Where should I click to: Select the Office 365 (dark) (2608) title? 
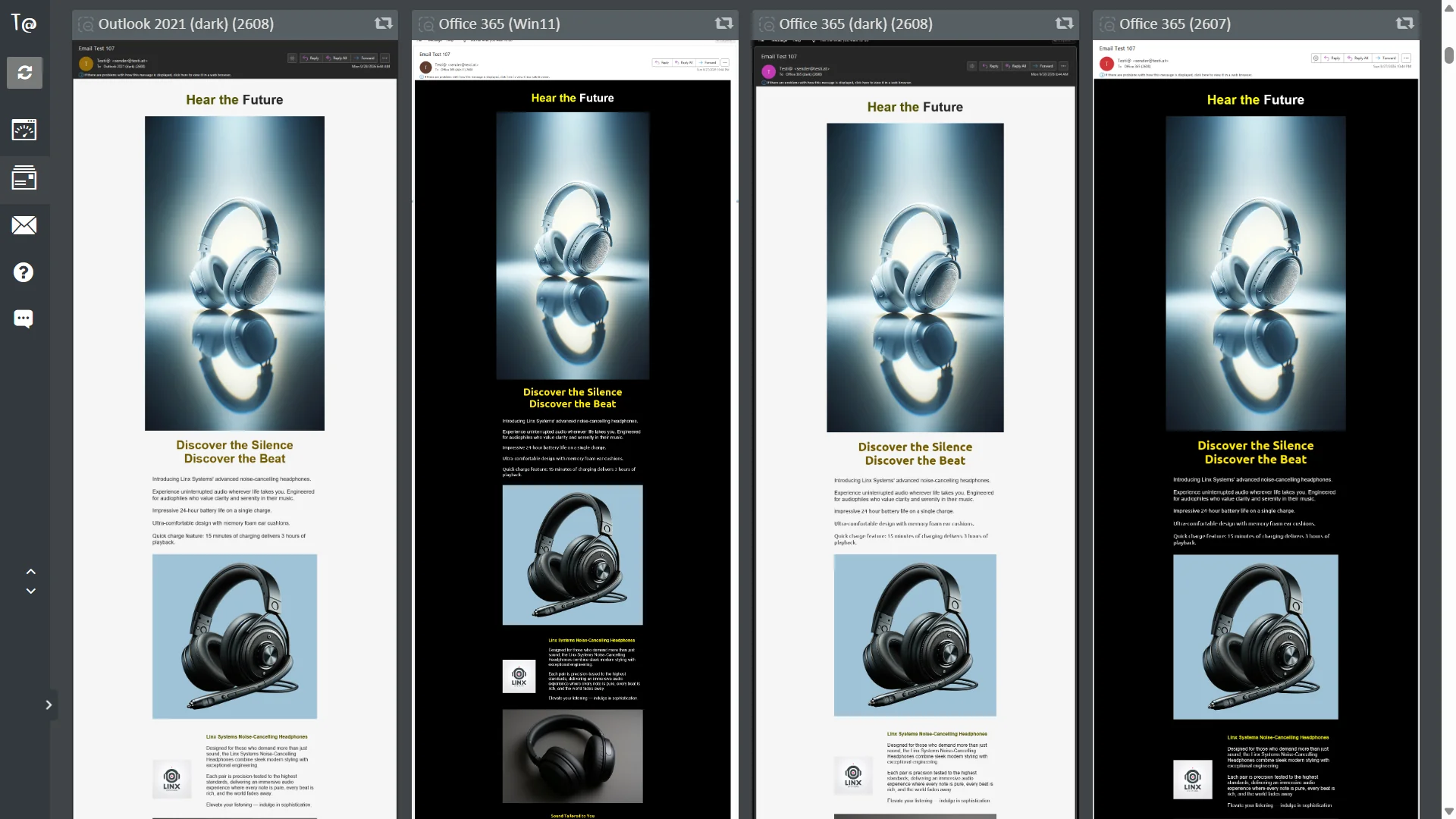pyautogui.click(x=855, y=24)
